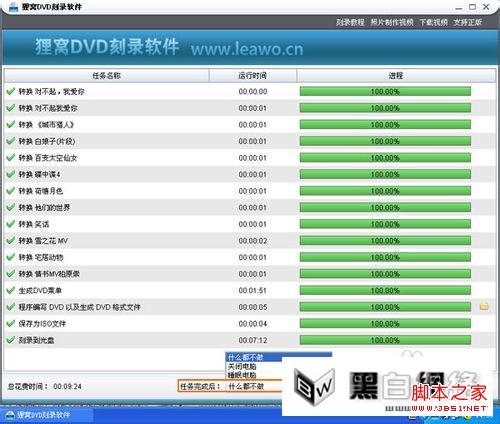Click the green checkmark beside 转换 笑话

click(x=11, y=224)
